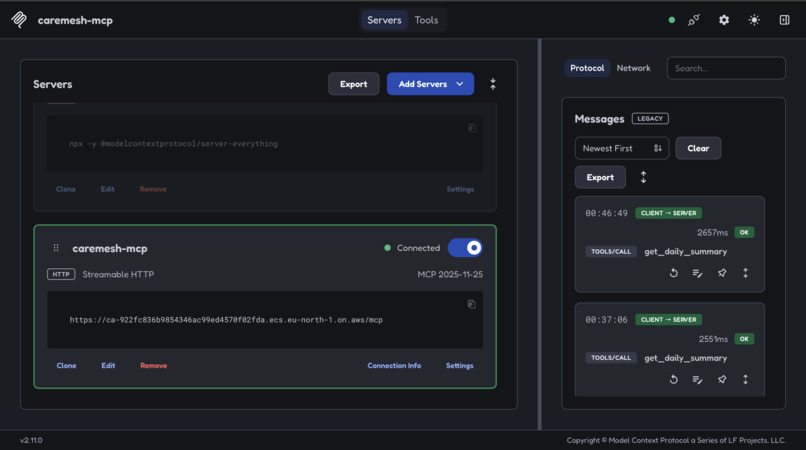806x450 pixels.
Task: Grab the caremesh-mcp card drag handle
Action: click(x=56, y=248)
